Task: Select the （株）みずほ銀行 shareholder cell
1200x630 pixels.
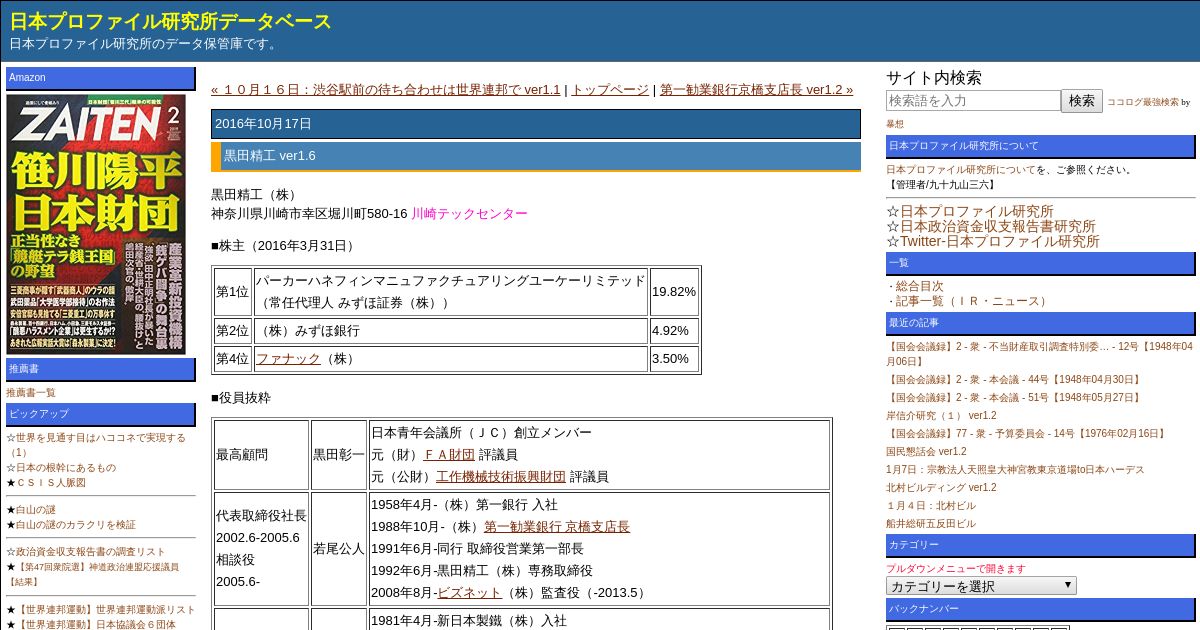Action: click(x=451, y=331)
